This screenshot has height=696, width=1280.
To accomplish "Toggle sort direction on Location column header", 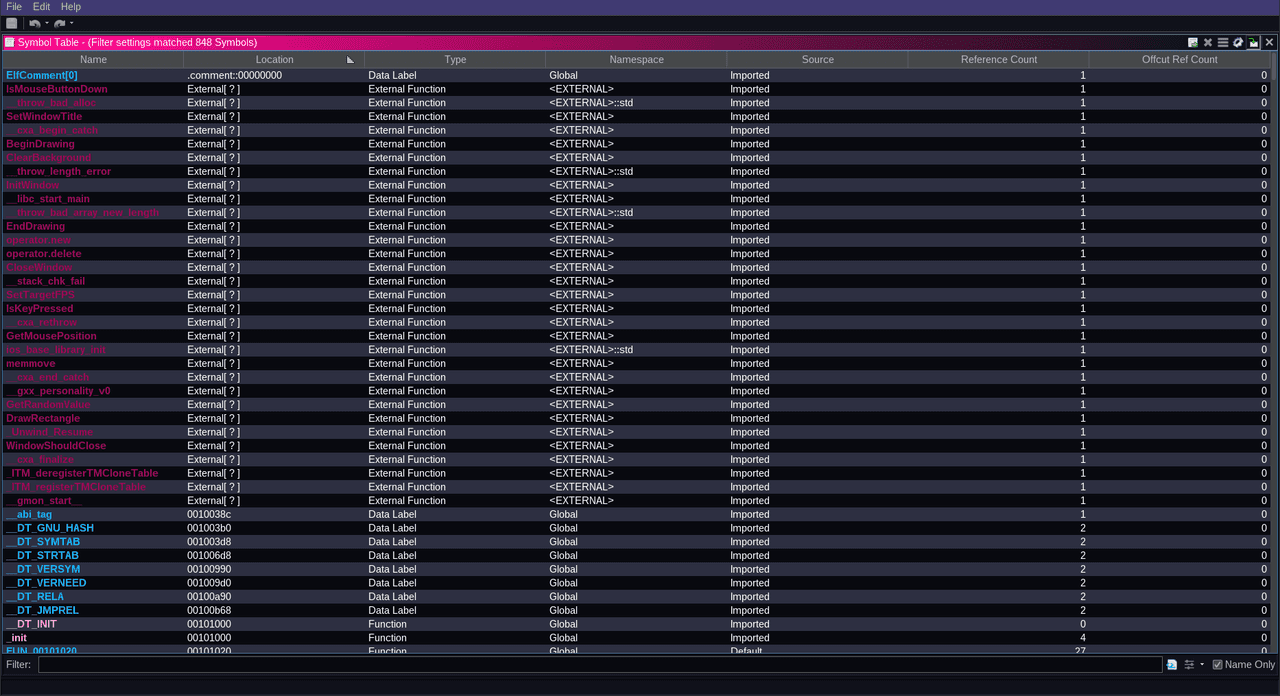I will (x=274, y=60).
